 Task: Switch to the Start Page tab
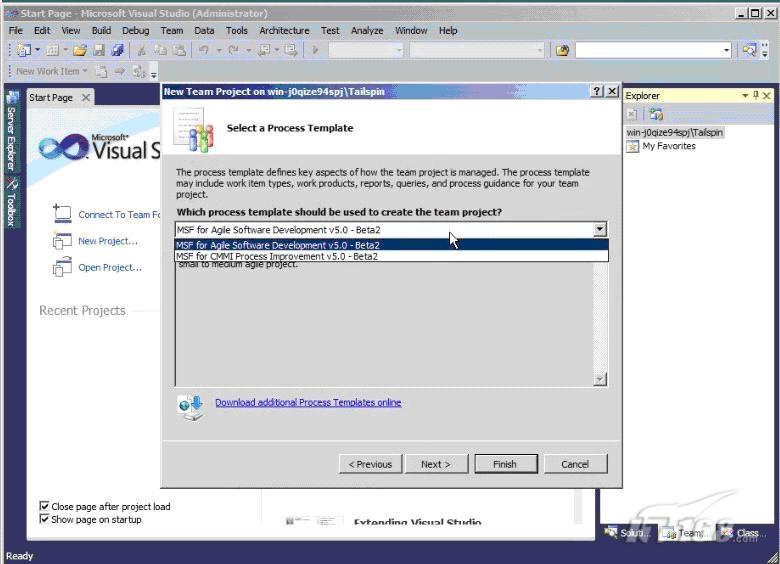(51, 97)
